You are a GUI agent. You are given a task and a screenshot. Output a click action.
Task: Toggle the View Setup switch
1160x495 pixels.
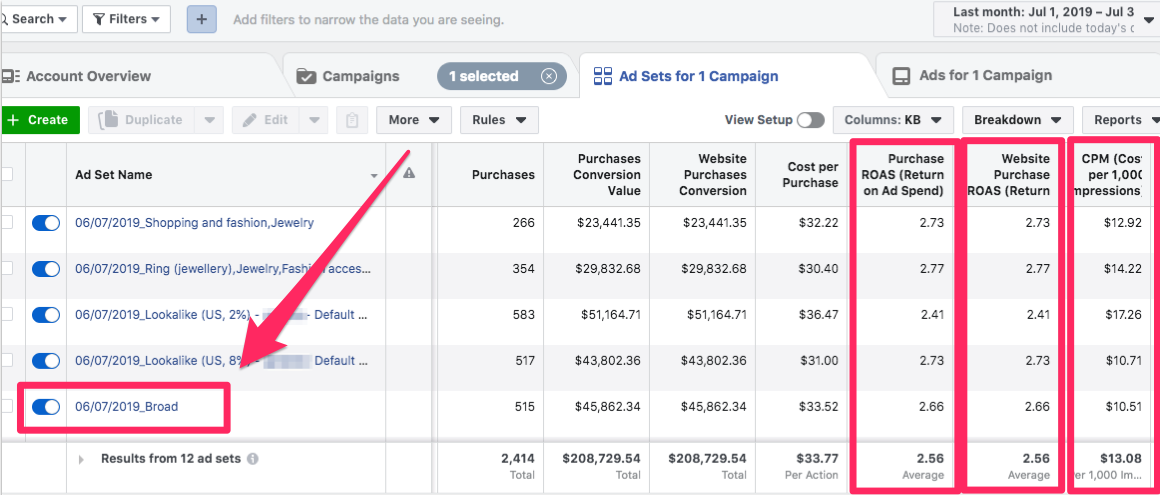tap(810, 120)
